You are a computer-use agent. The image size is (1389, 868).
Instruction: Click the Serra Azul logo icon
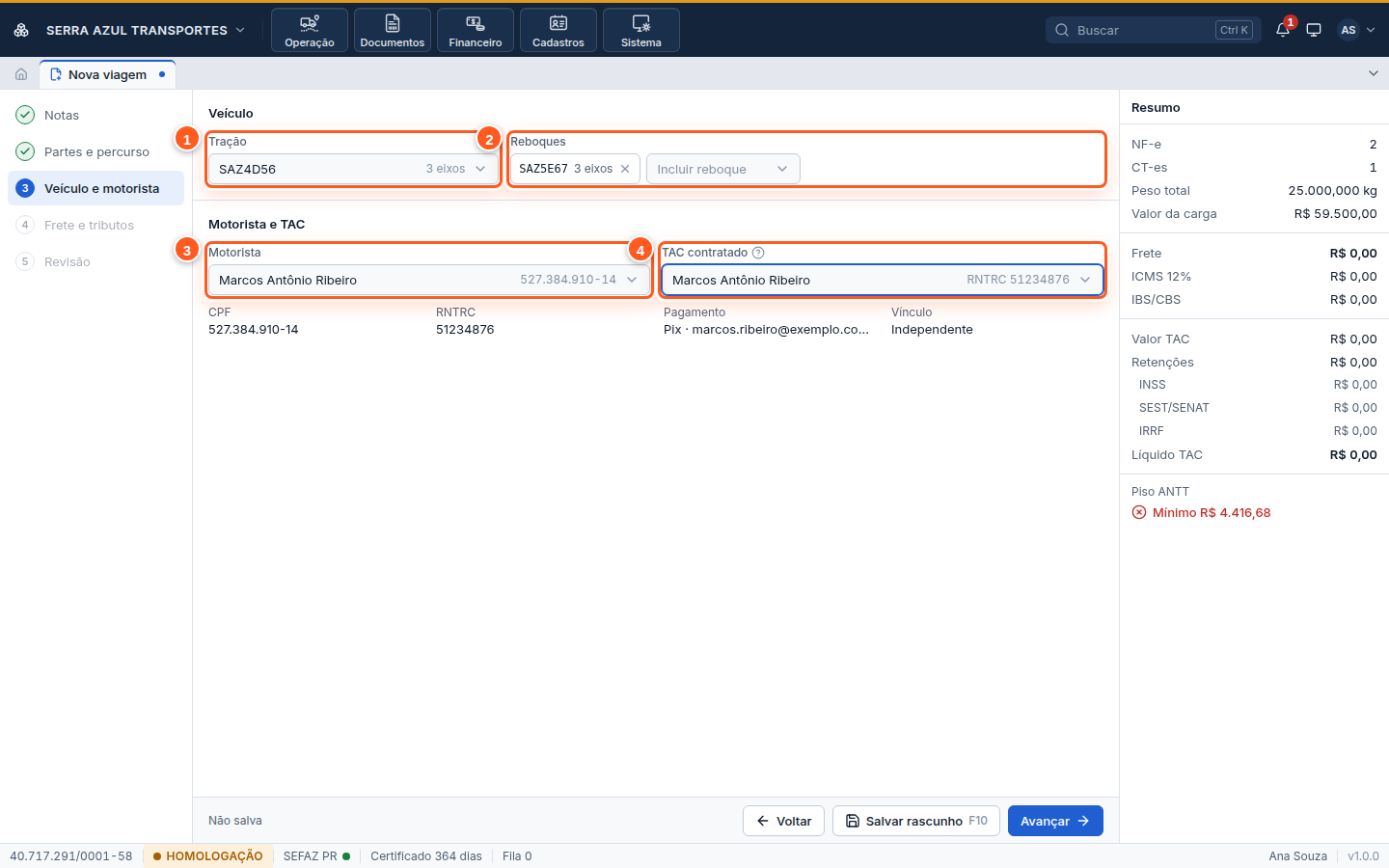[x=21, y=30]
